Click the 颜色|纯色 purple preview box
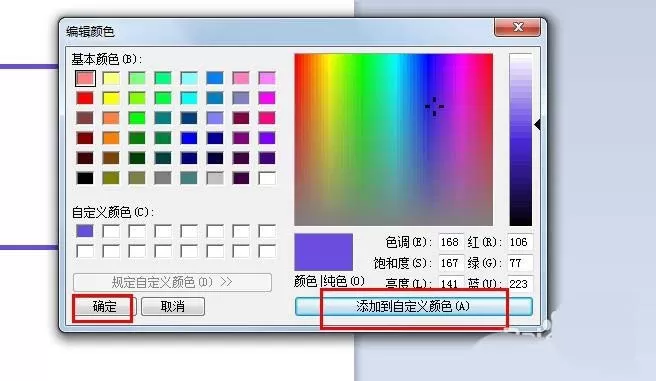Viewport: 656px width, 381px height. [x=323, y=252]
